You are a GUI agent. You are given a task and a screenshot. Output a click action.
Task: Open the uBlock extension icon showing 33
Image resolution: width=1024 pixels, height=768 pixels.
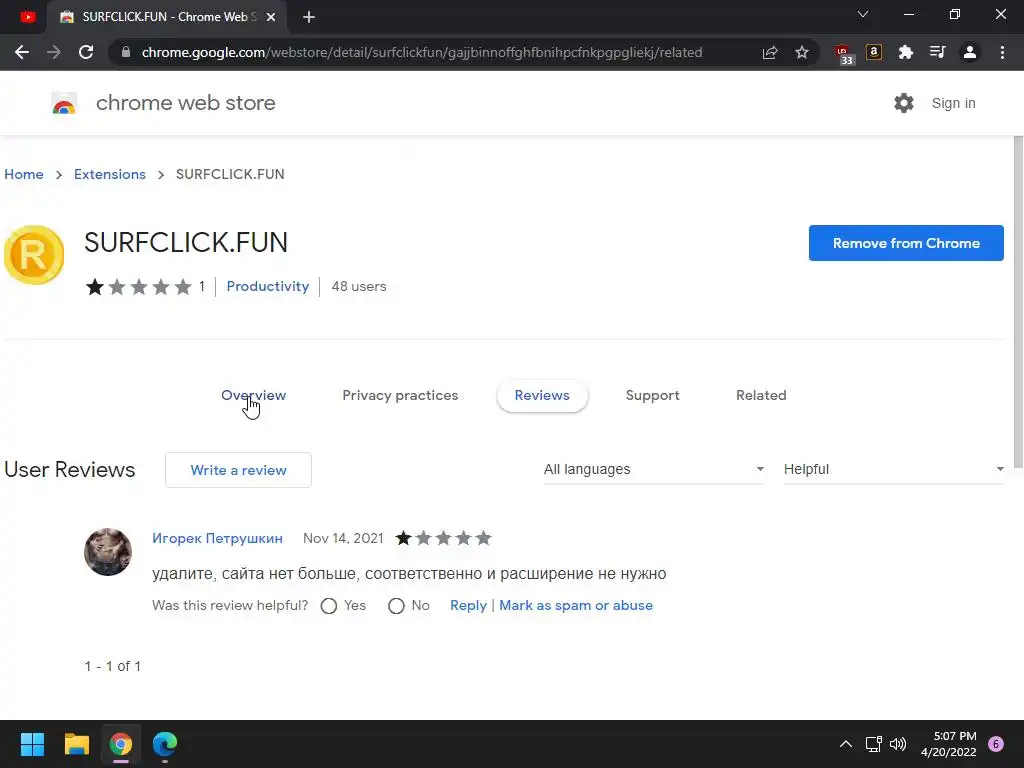coord(844,54)
